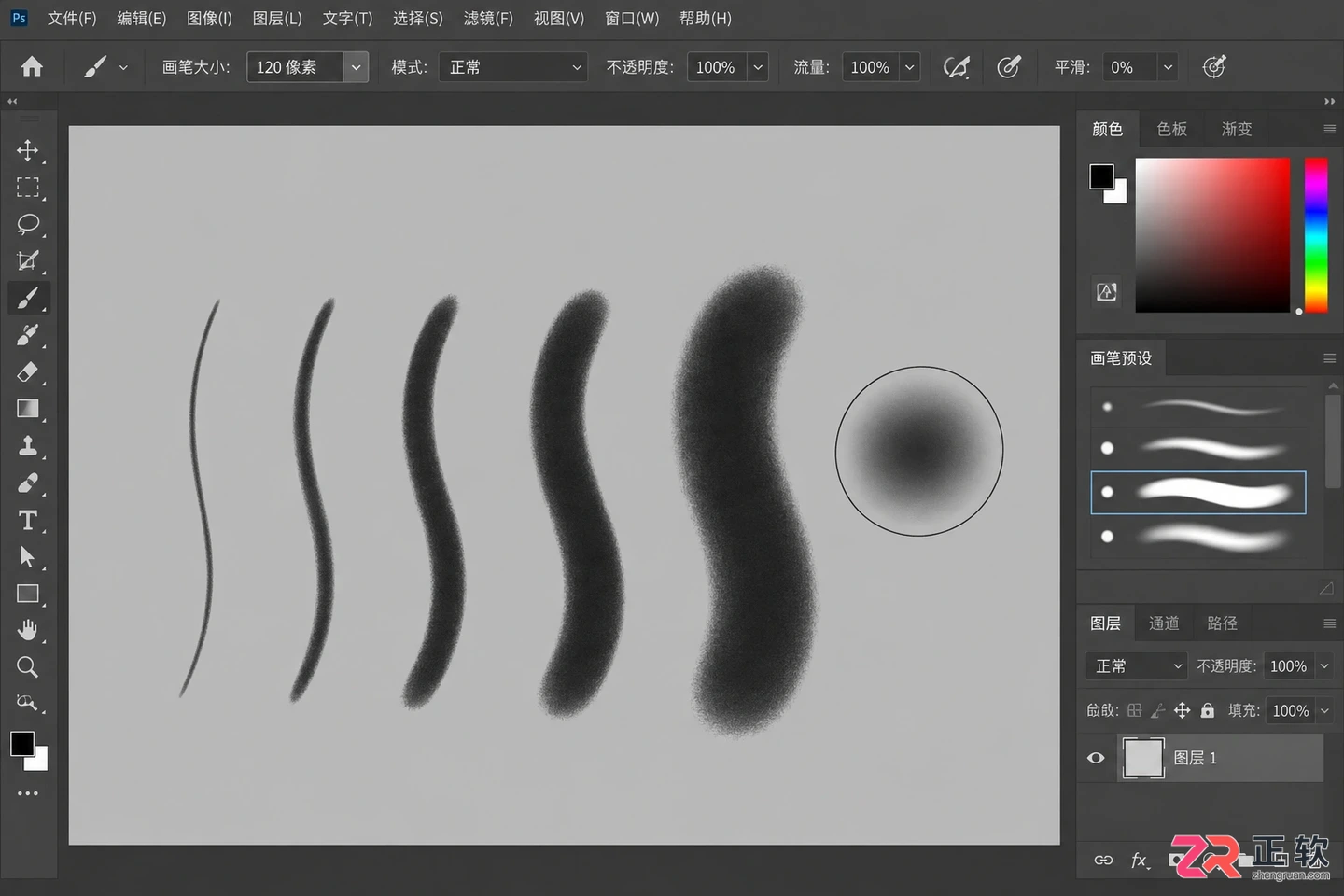This screenshot has height=896, width=1344.
Task: Switch to the 渐变 tab
Action: (1237, 129)
